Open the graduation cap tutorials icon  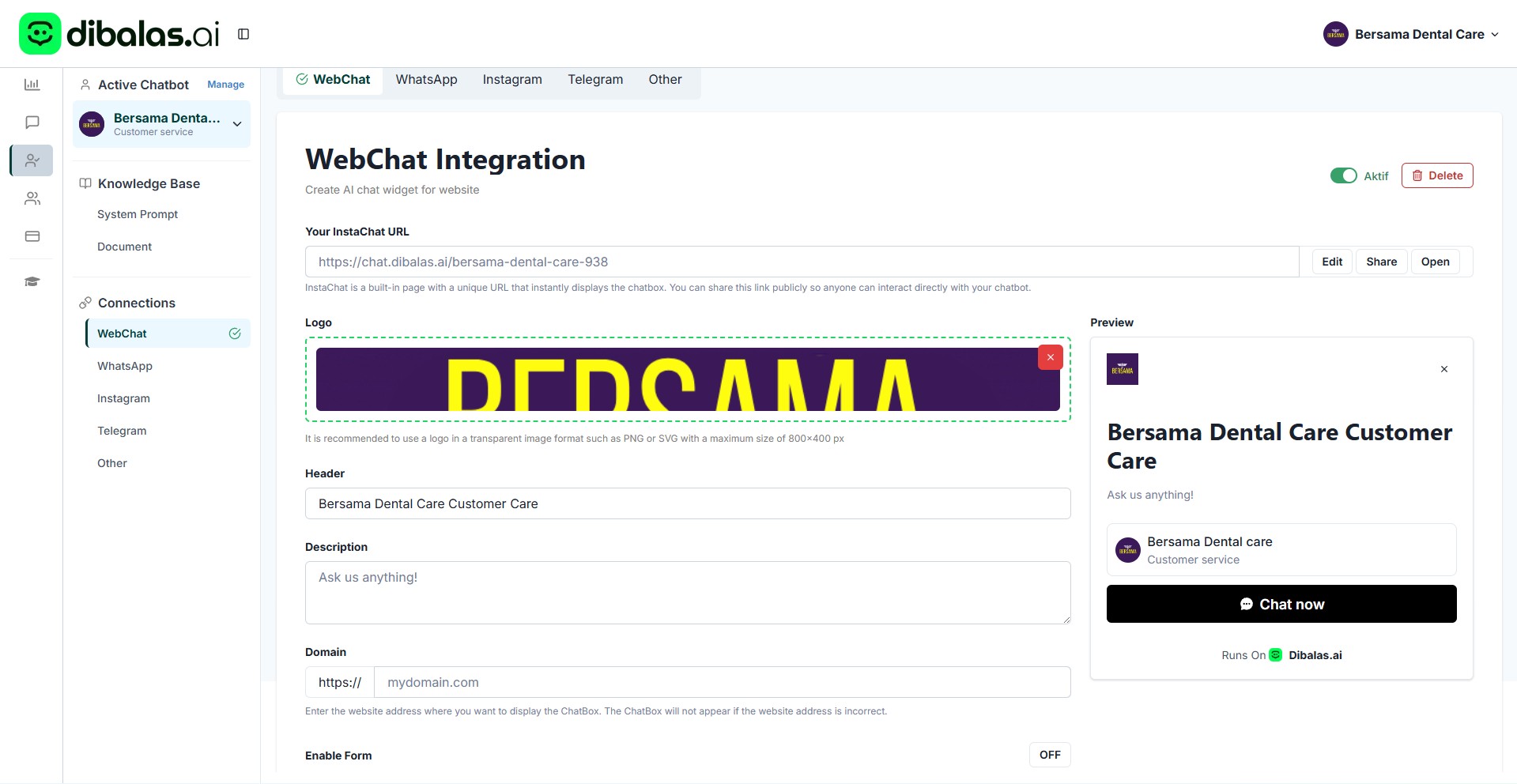point(32,282)
